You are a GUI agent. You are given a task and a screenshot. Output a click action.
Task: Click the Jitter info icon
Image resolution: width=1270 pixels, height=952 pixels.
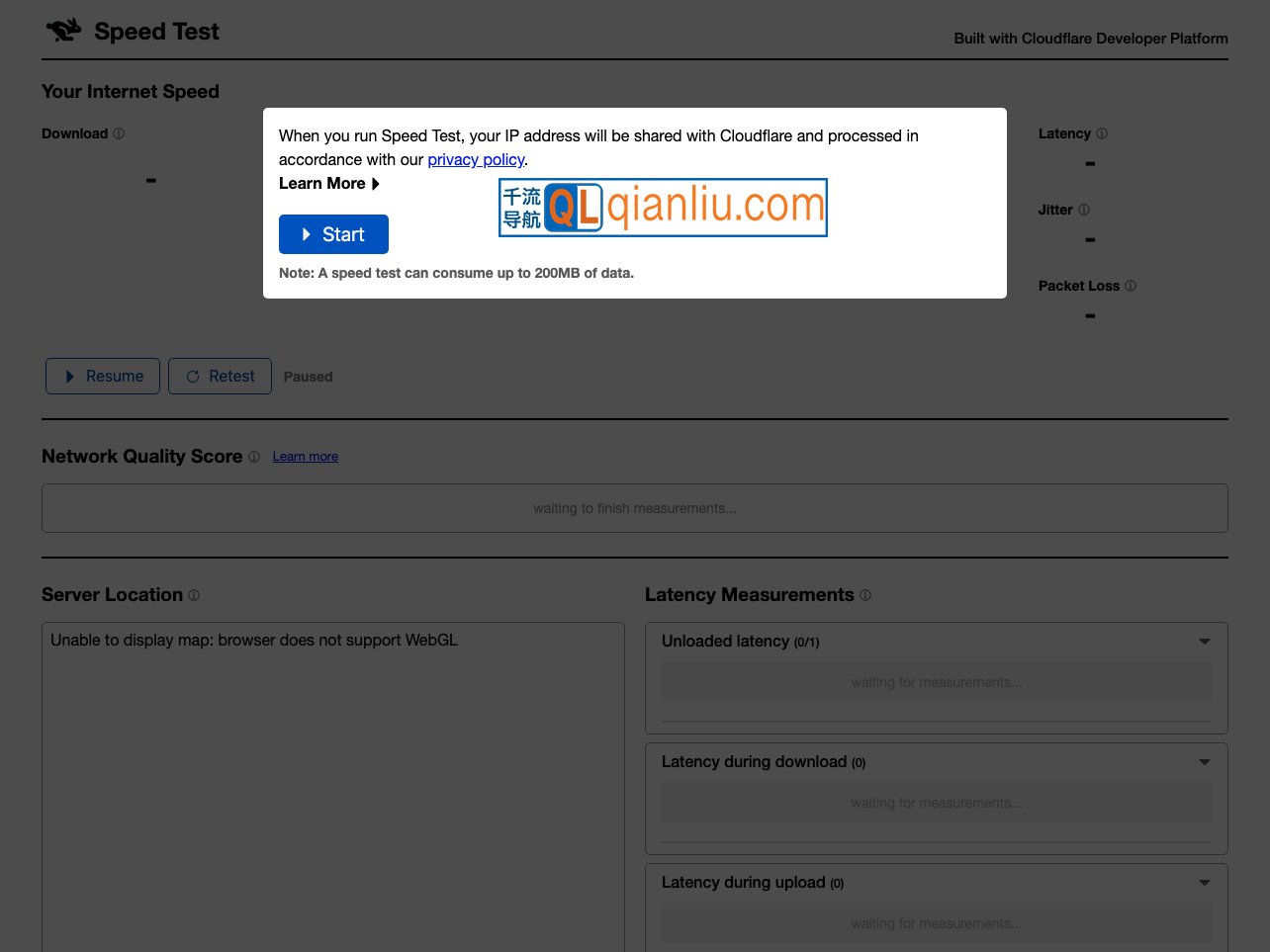point(1083,210)
